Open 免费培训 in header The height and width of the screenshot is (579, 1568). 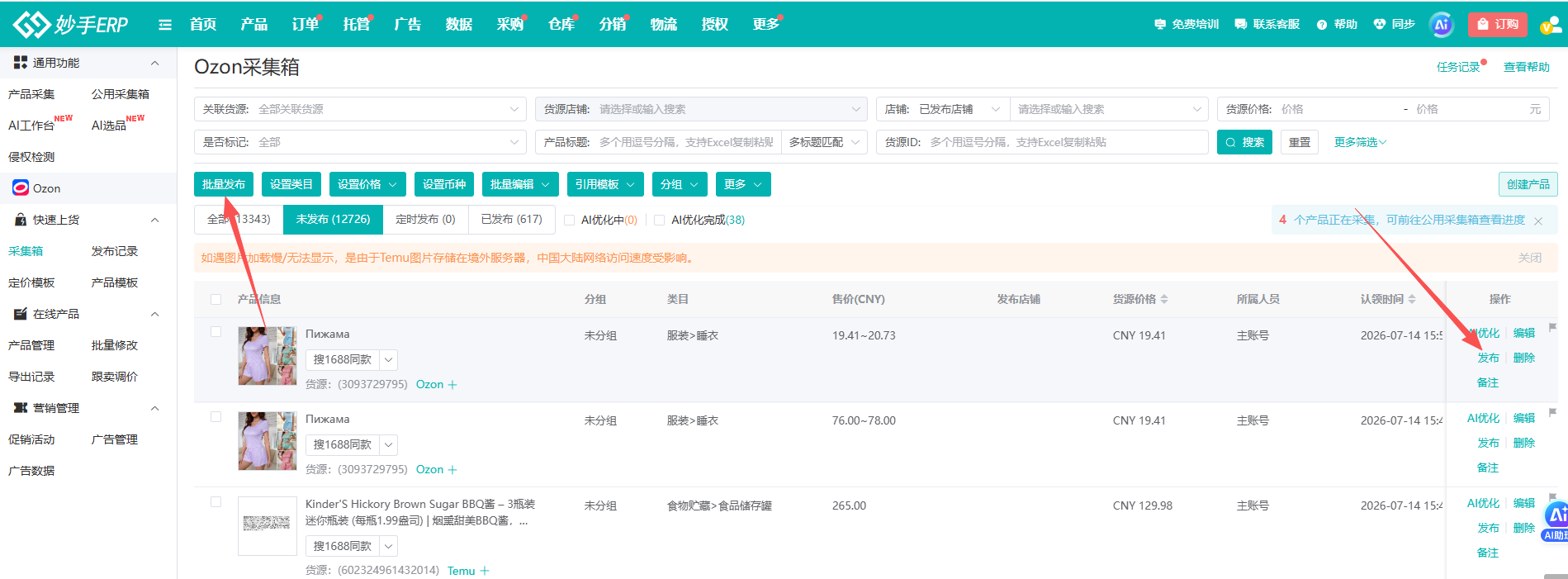pos(1187,24)
